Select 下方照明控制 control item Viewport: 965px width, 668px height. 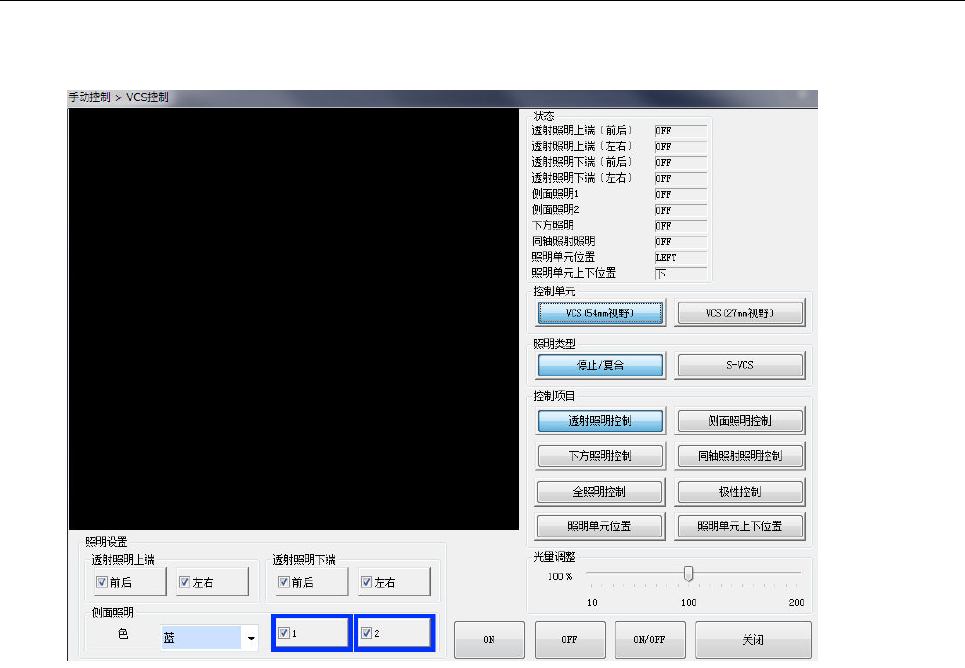coord(600,456)
